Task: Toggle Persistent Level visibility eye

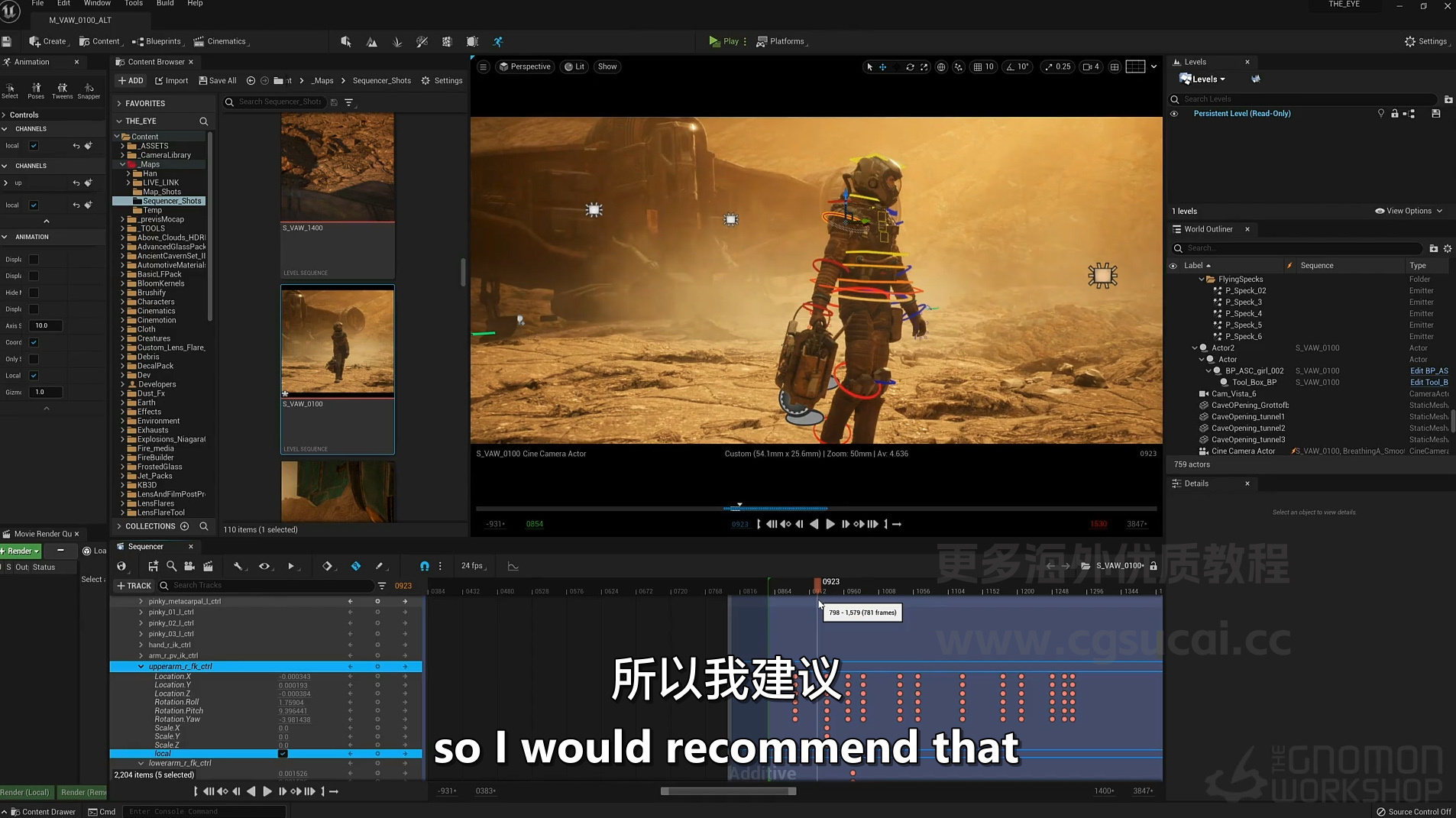Action: [1174, 114]
